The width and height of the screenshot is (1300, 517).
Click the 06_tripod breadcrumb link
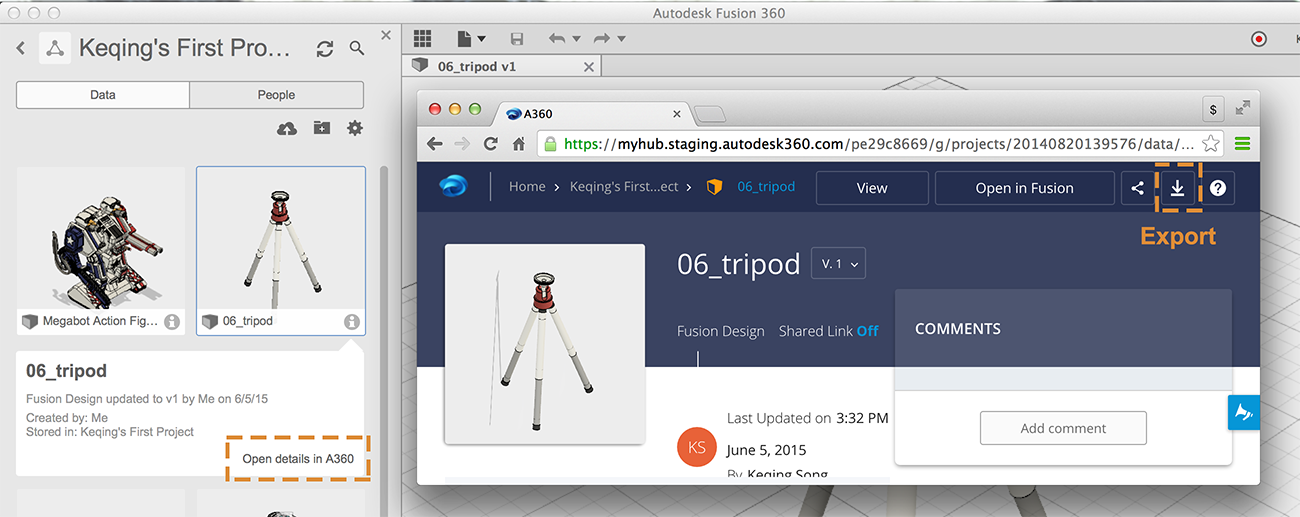coord(766,187)
